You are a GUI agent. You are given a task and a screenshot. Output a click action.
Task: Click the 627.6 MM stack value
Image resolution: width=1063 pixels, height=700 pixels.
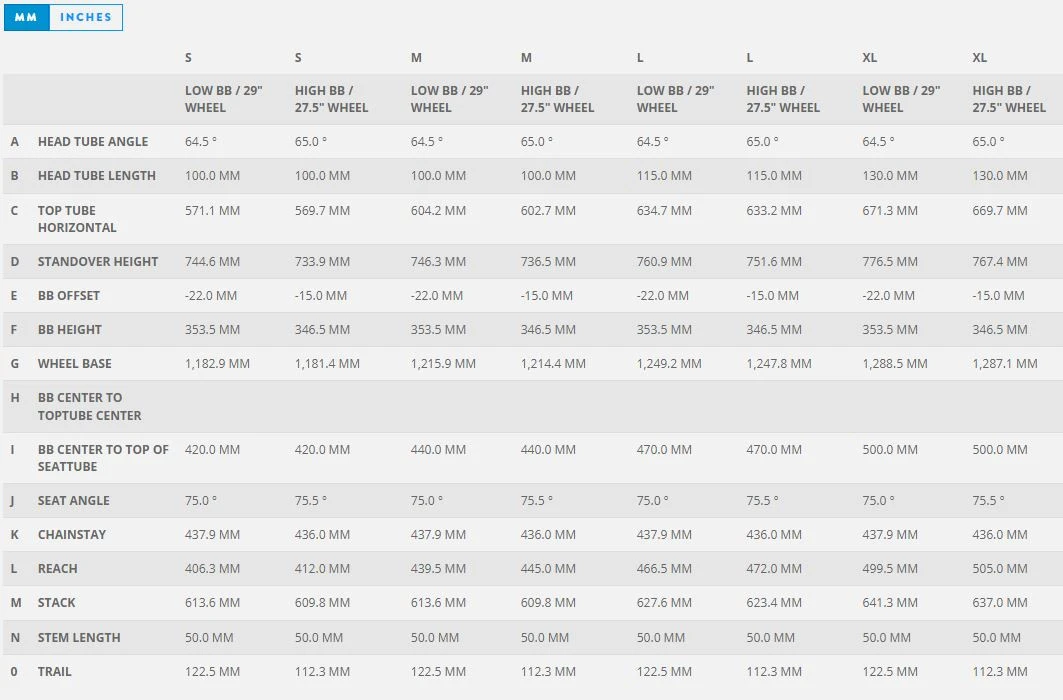coord(664,603)
